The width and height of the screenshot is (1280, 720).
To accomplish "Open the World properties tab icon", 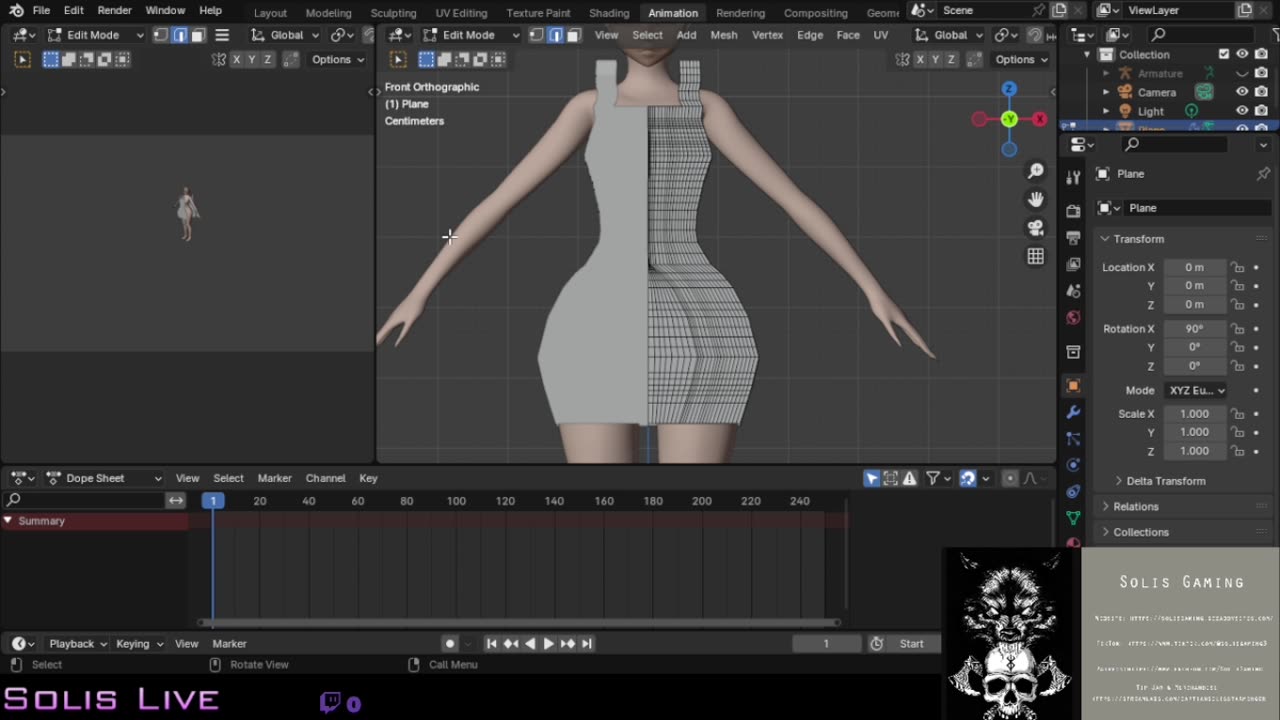I will [x=1073, y=318].
